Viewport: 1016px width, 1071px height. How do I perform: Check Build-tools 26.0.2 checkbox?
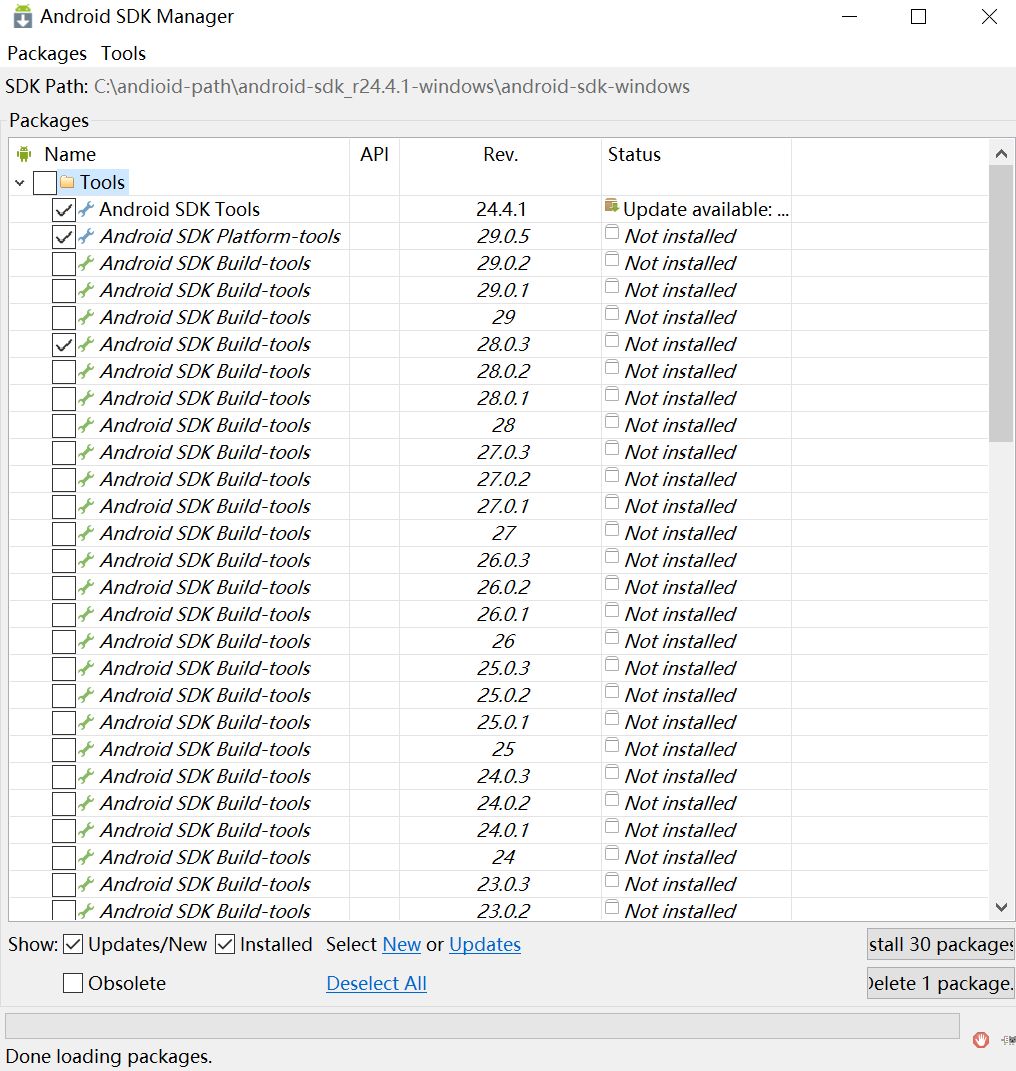click(x=64, y=587)
